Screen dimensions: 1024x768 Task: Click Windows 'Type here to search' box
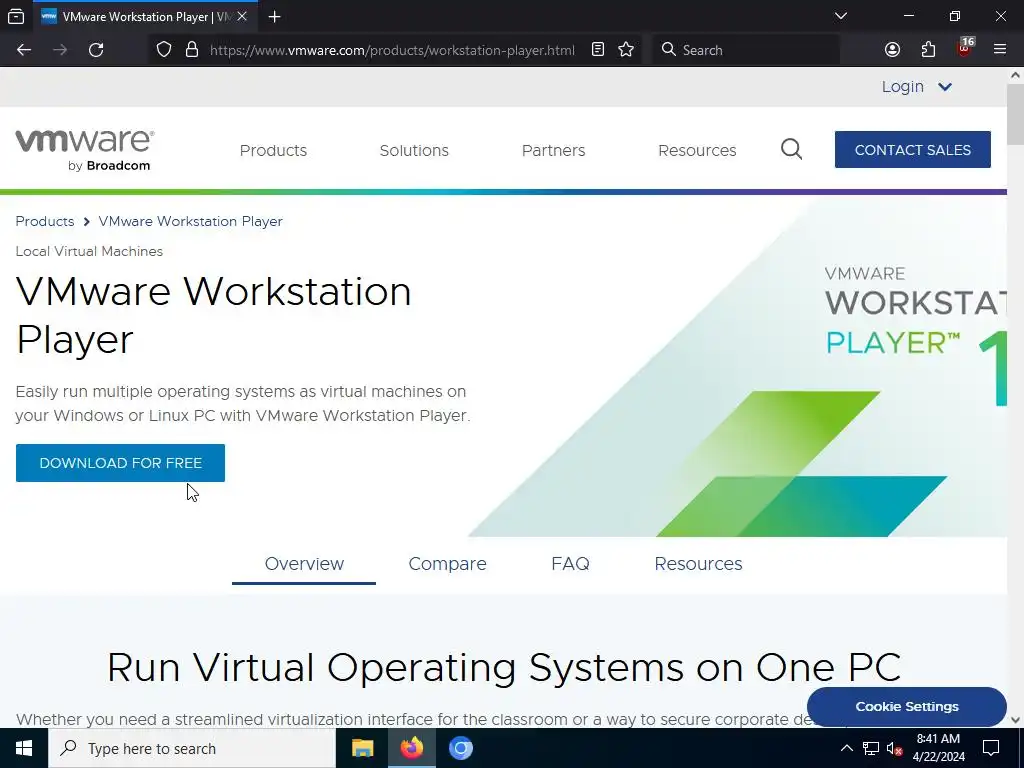(191, 748)
